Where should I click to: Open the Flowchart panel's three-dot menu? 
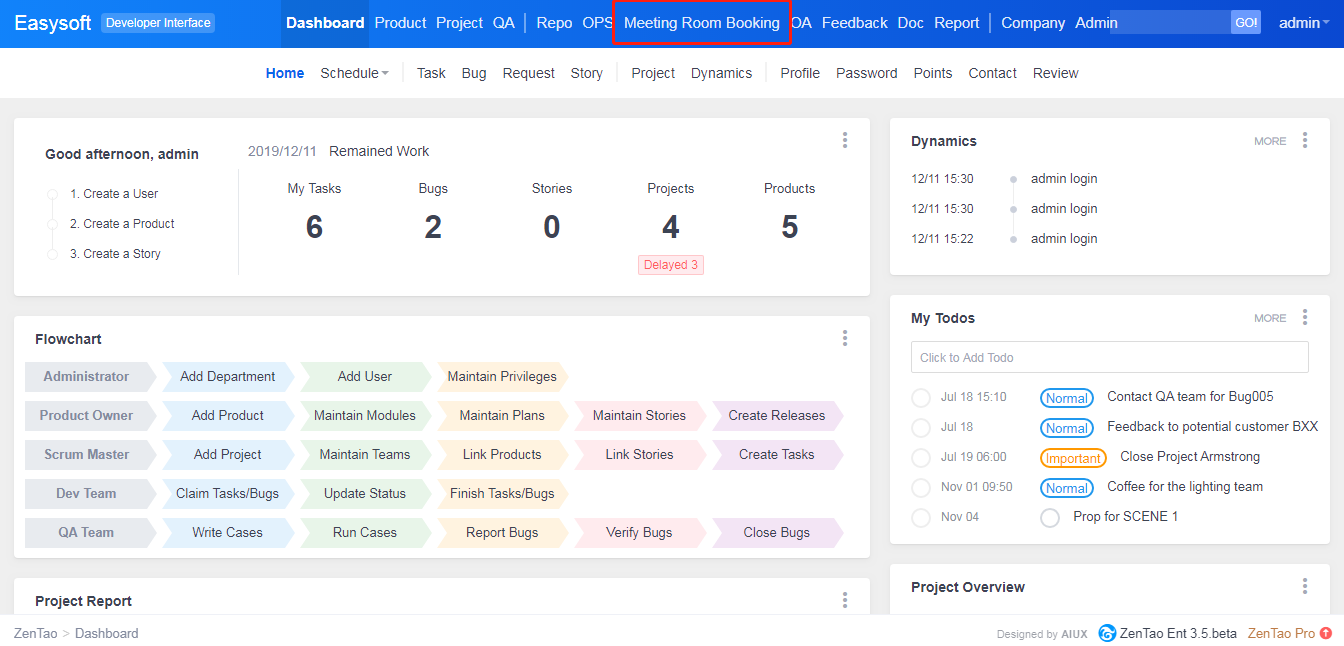pyautogui.click(x=845, y=339)
